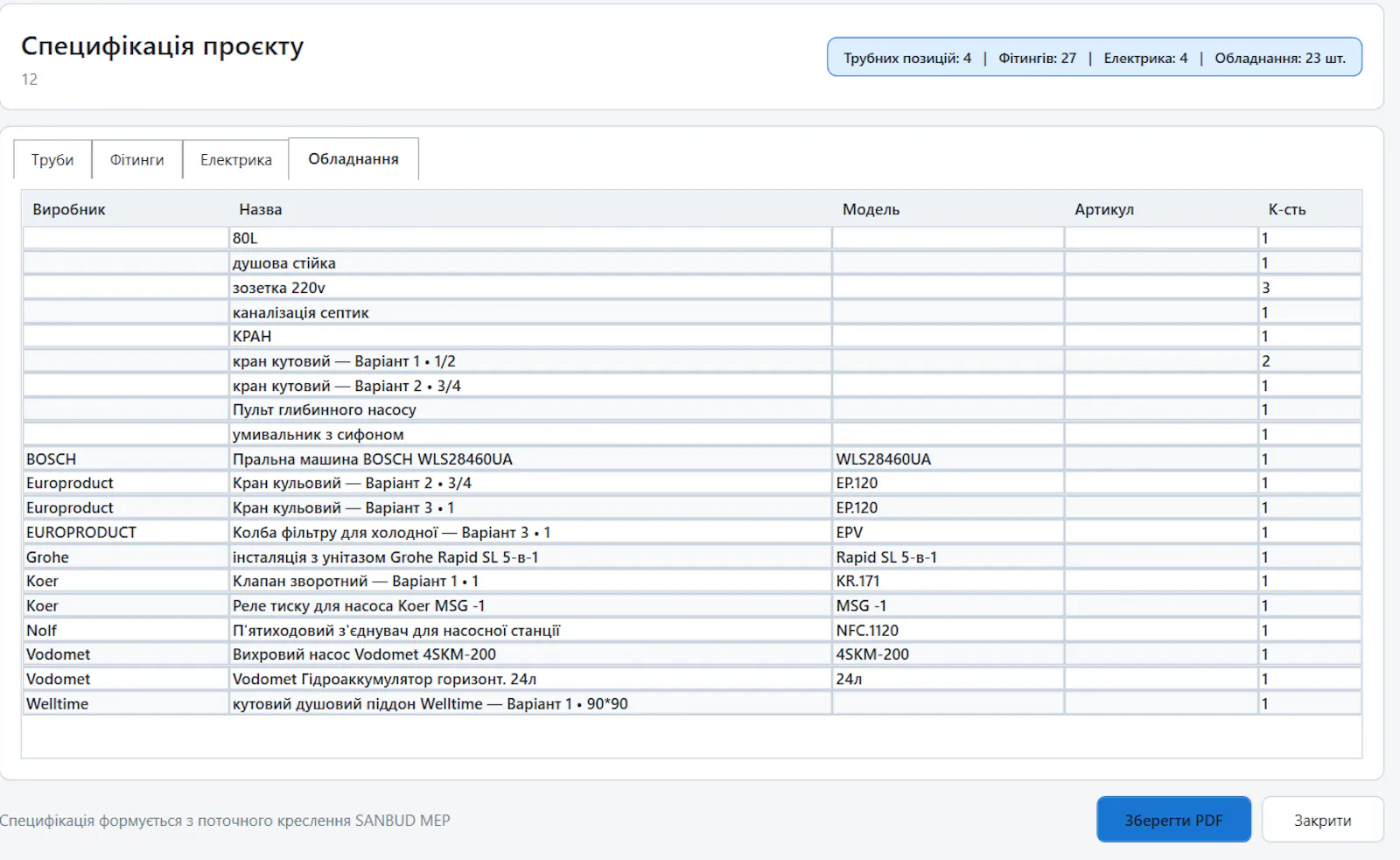The width and height of the screenshot is (1400, 860).
Task: Click quantity 3 of зозетка 220v
Action: pyautogui.click(x=1310, y=287)
